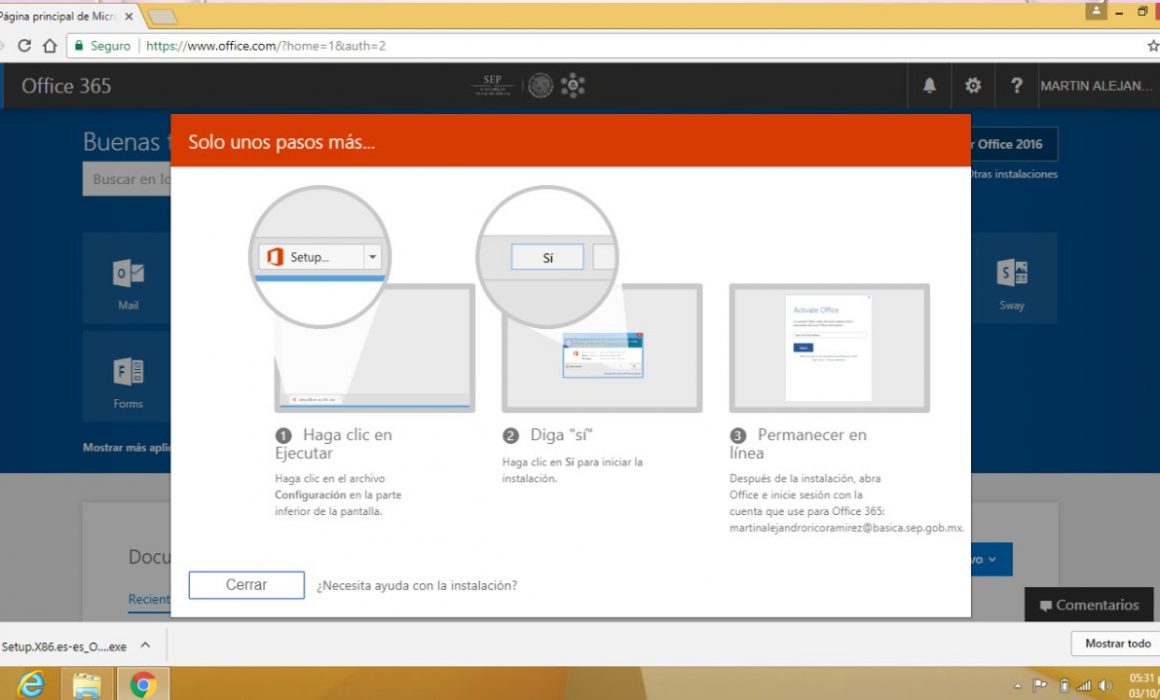Click the help question mark icon
This screenshot has width=1160, height=700.
pos(1016,86)
